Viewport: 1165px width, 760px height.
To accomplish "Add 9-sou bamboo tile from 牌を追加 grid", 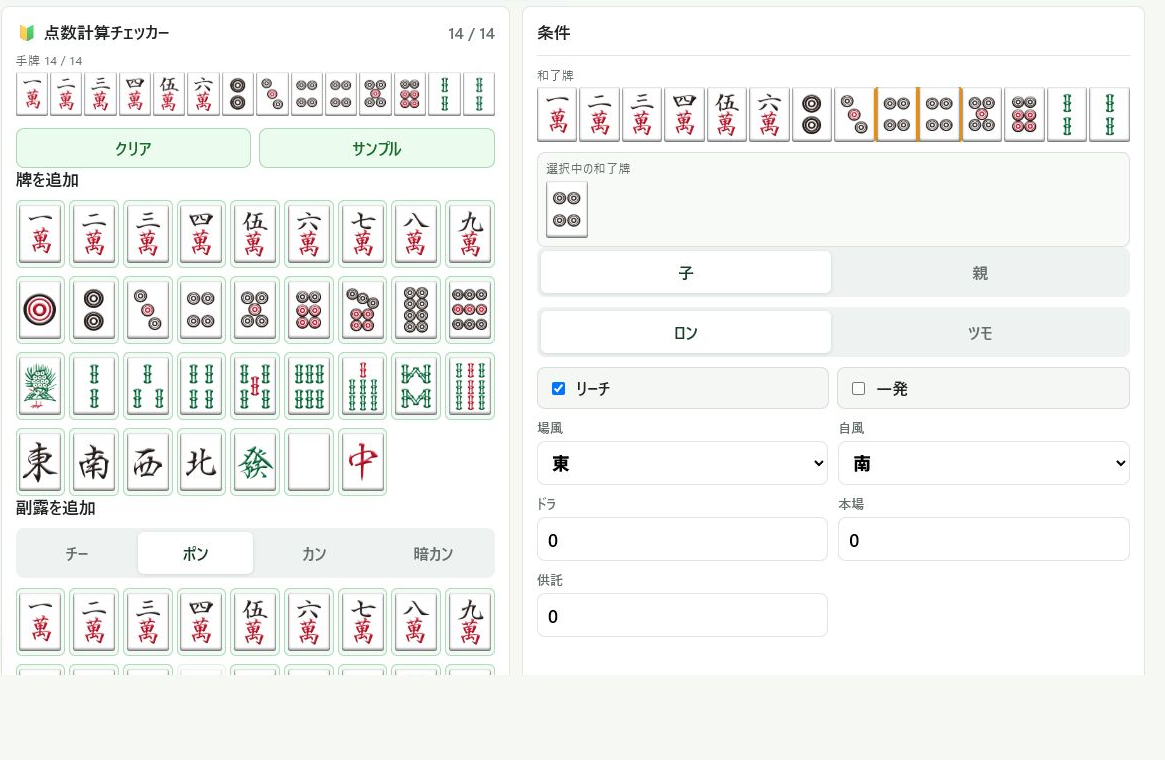I will 470,386.
